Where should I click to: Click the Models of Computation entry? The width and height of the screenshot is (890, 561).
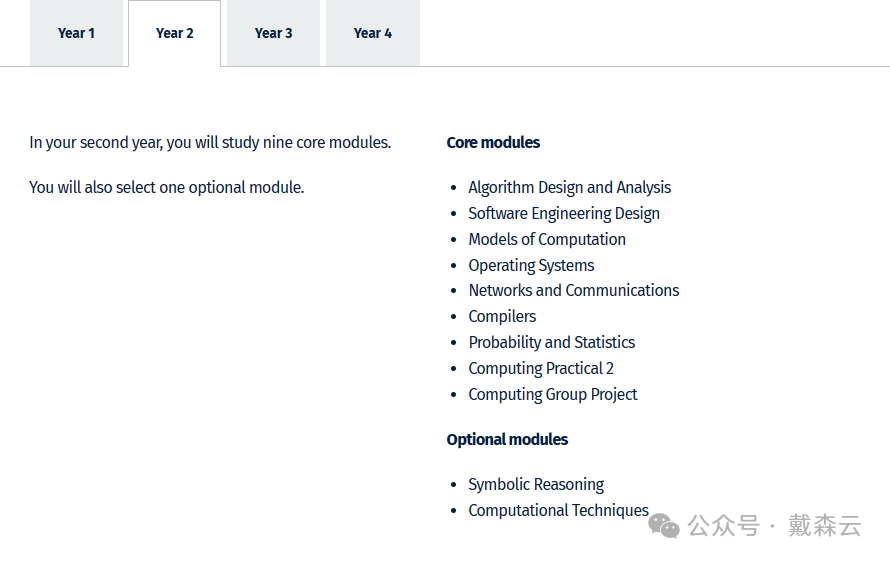(x=547, y=239)
